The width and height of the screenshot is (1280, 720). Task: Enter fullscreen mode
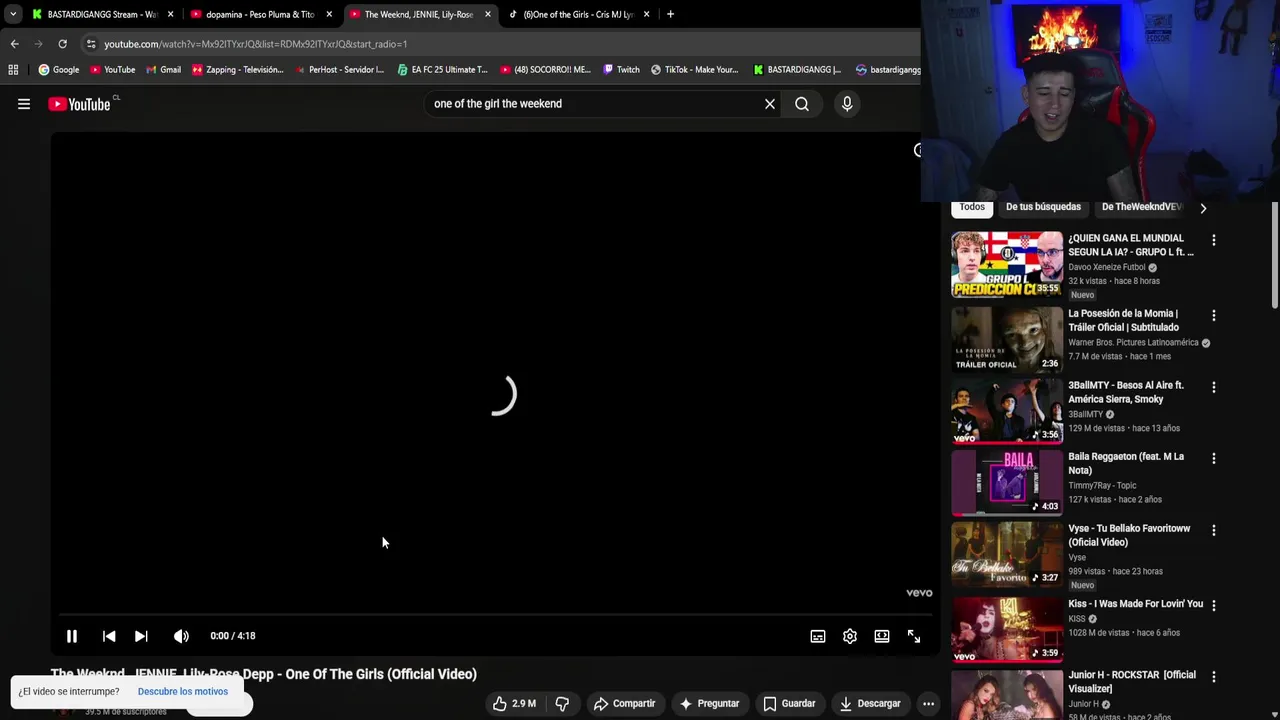click(x=914, y=636)
